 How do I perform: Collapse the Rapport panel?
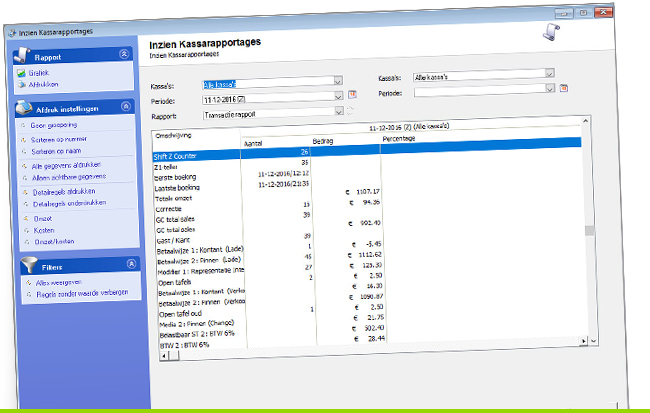pyautogui.click(x=123, y=56)
